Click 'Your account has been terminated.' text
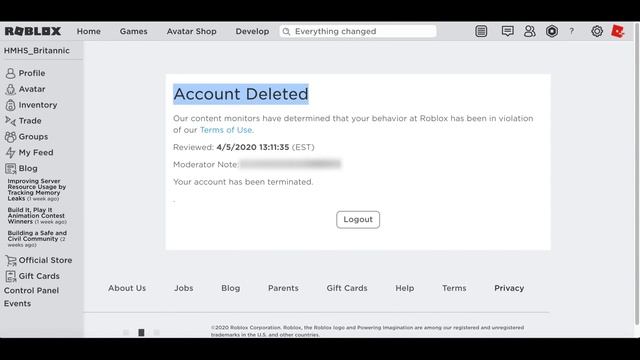Image resolution: width=640 pixels, height=360 pixels. tap(243, 182)
